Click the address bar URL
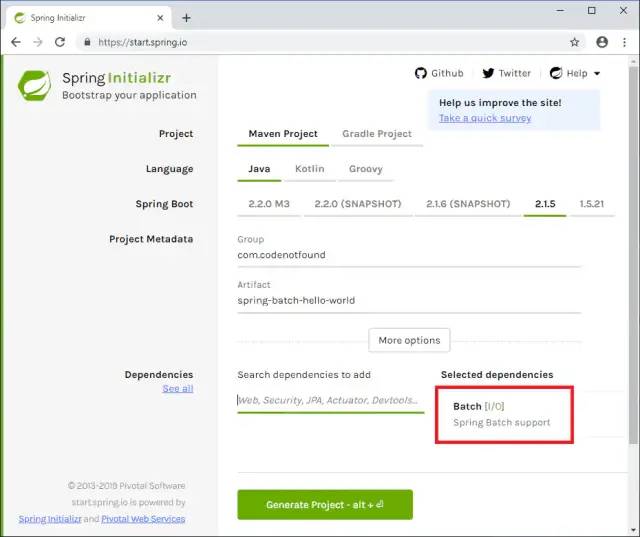This screenshot has width=640, height=537. 142,42
